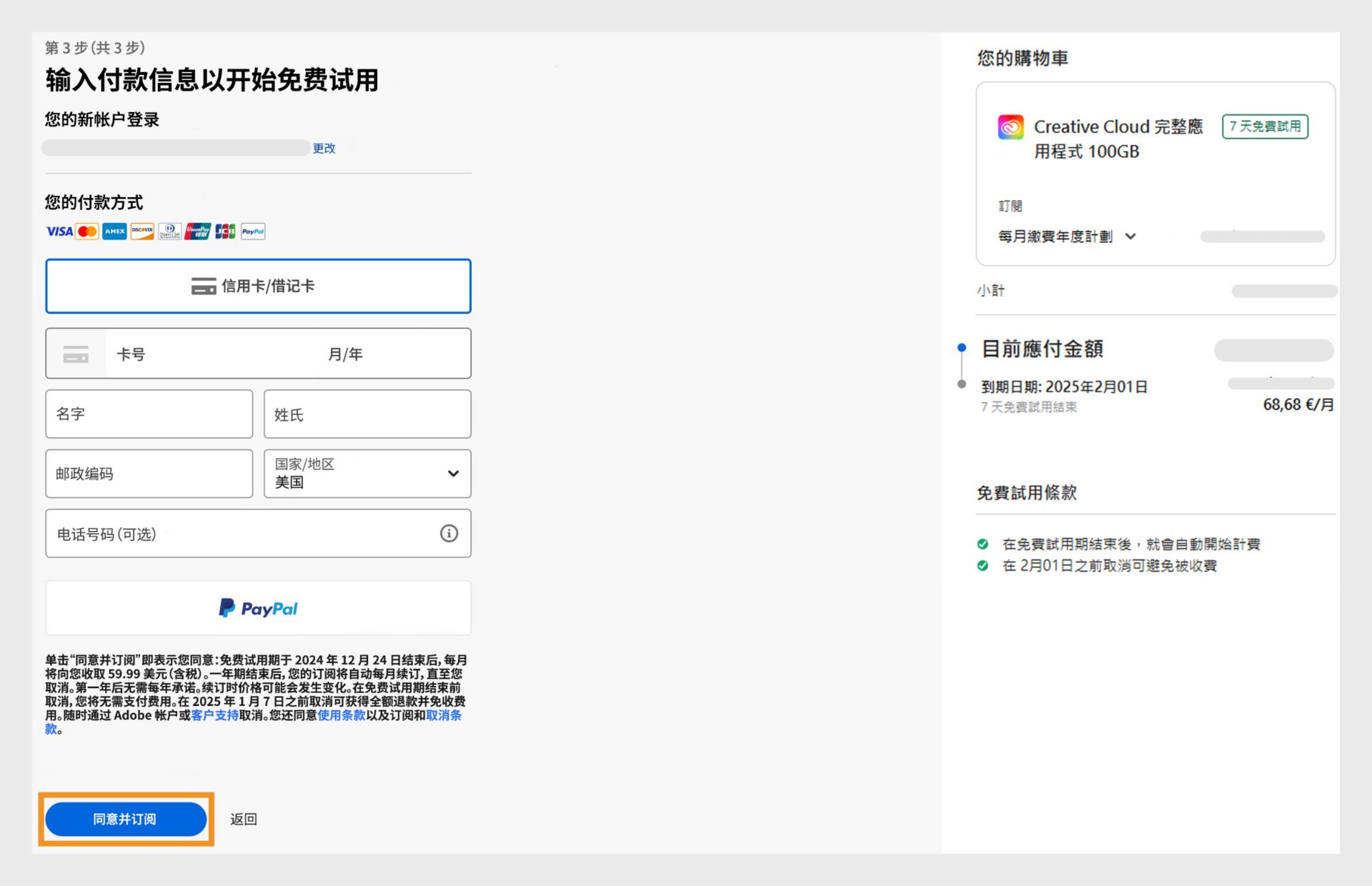1372x886 pixels.
Task: Choose the PayPal payment button
Action: tap(258, 608)
